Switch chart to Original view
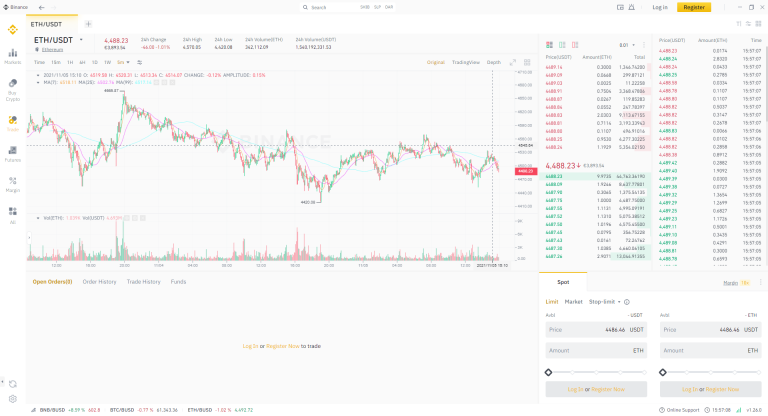This screenshot has height=416, width=768. click(435, 62)
